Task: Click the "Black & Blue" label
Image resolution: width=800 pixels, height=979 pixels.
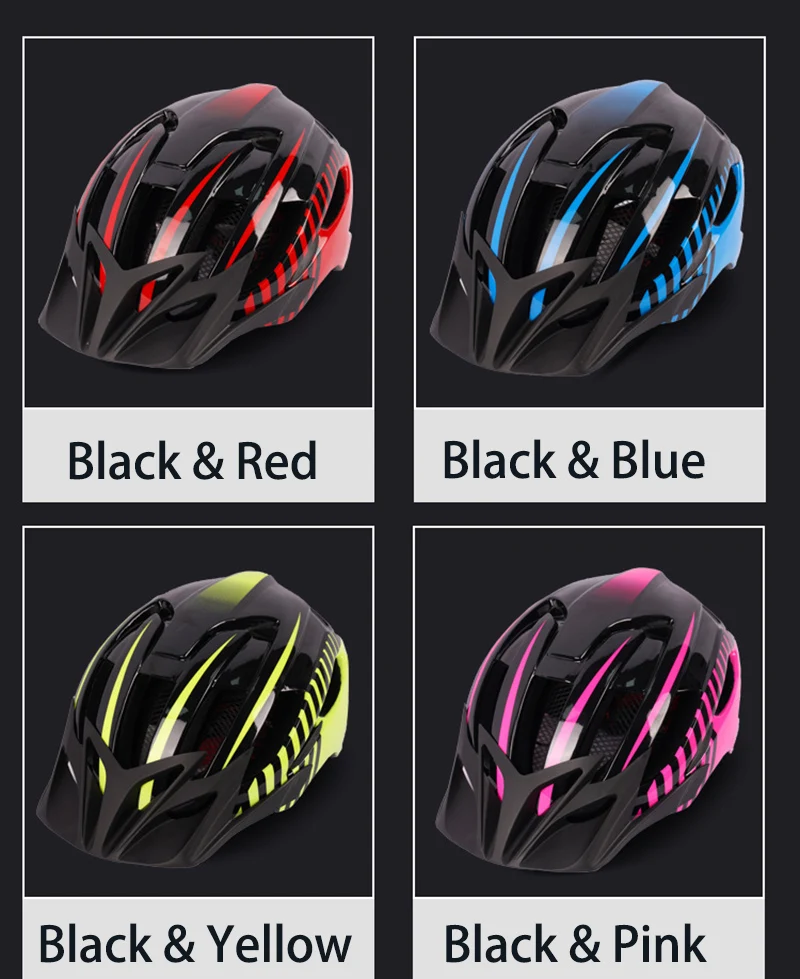Action: tap(574, 460)
